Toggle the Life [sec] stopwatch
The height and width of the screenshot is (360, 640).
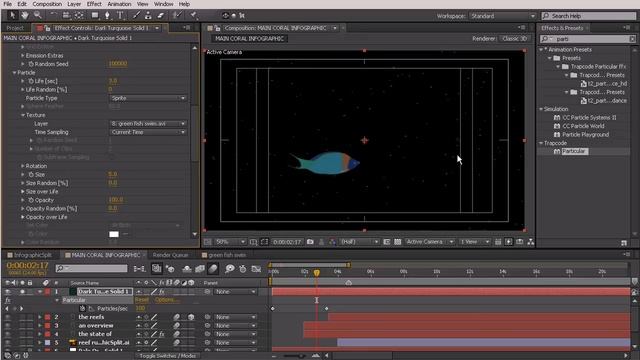[x=31, y=81]
